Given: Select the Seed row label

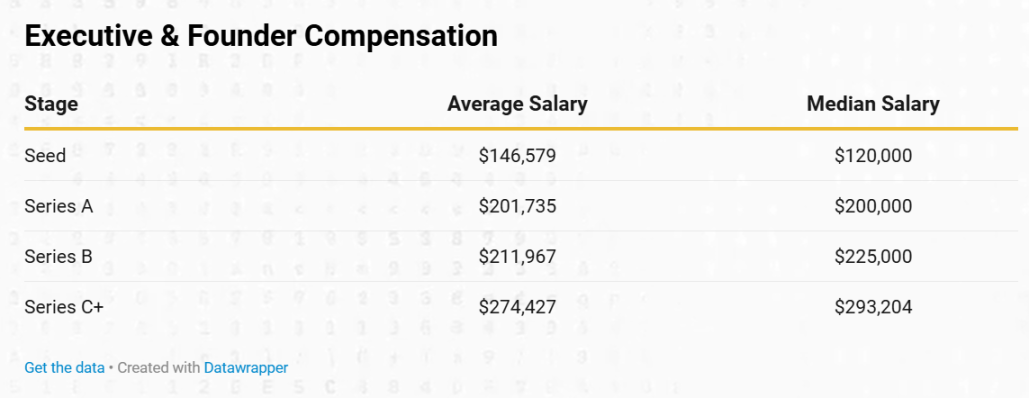Looking at the screenshot, I should coord(45,156).
